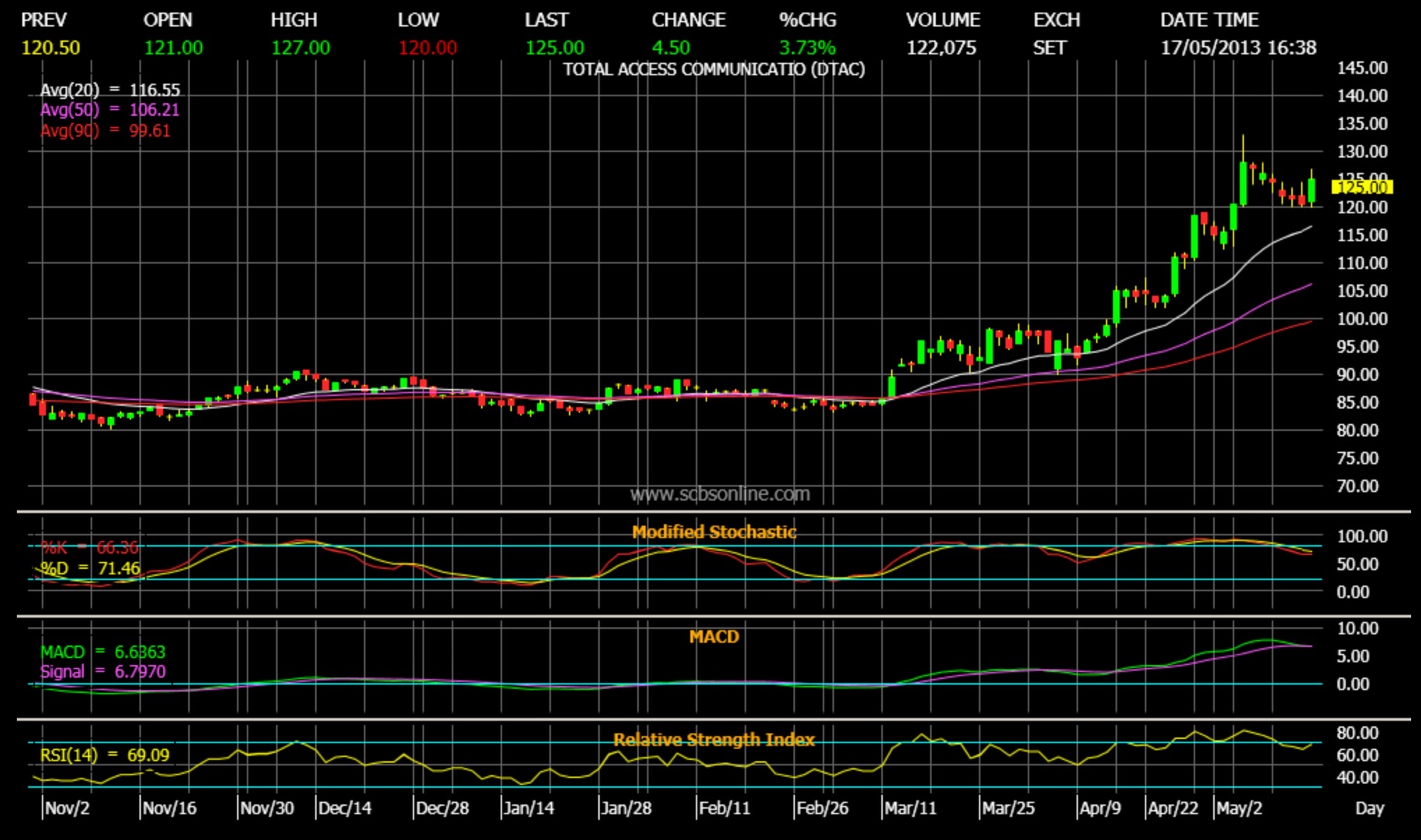The width and height of the screenshot is (1421, 840).
Task: Click the 145.00 price axis label
Action: [1362, 68]
